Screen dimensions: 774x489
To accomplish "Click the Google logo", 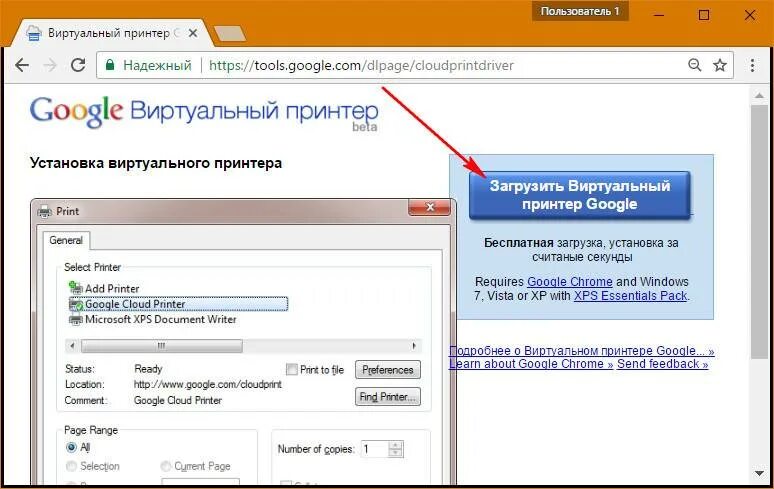I will pyautogui.click(x=76, y=111).
